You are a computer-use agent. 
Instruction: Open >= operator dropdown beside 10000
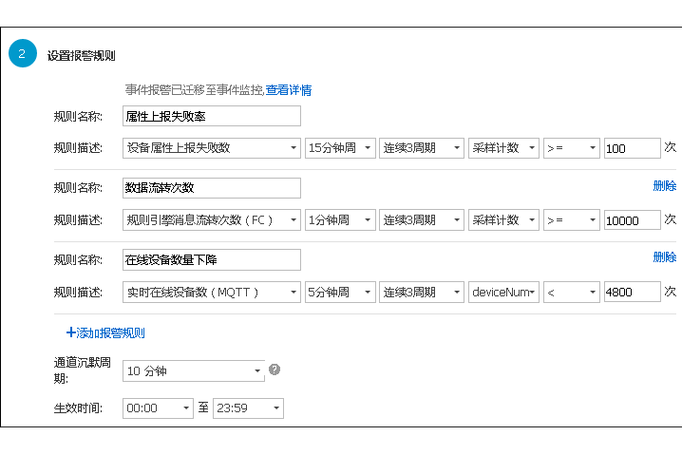coord(572,220)
